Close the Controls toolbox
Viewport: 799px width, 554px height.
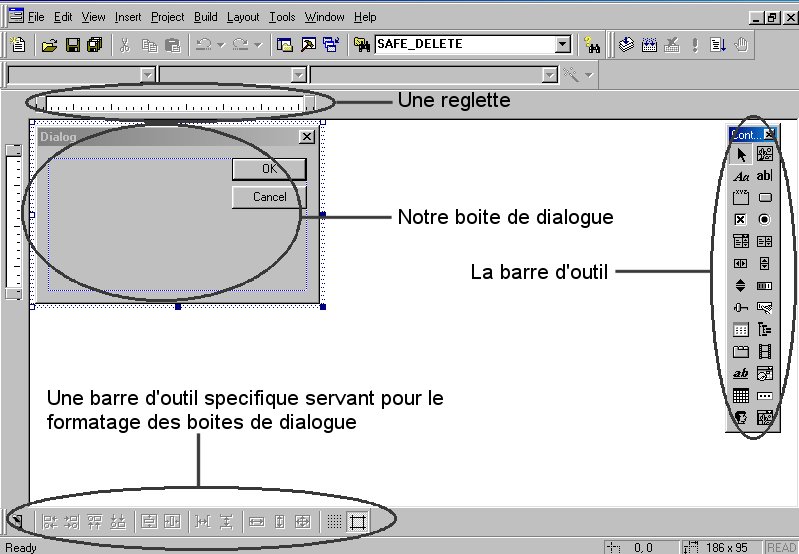(770, 134)
